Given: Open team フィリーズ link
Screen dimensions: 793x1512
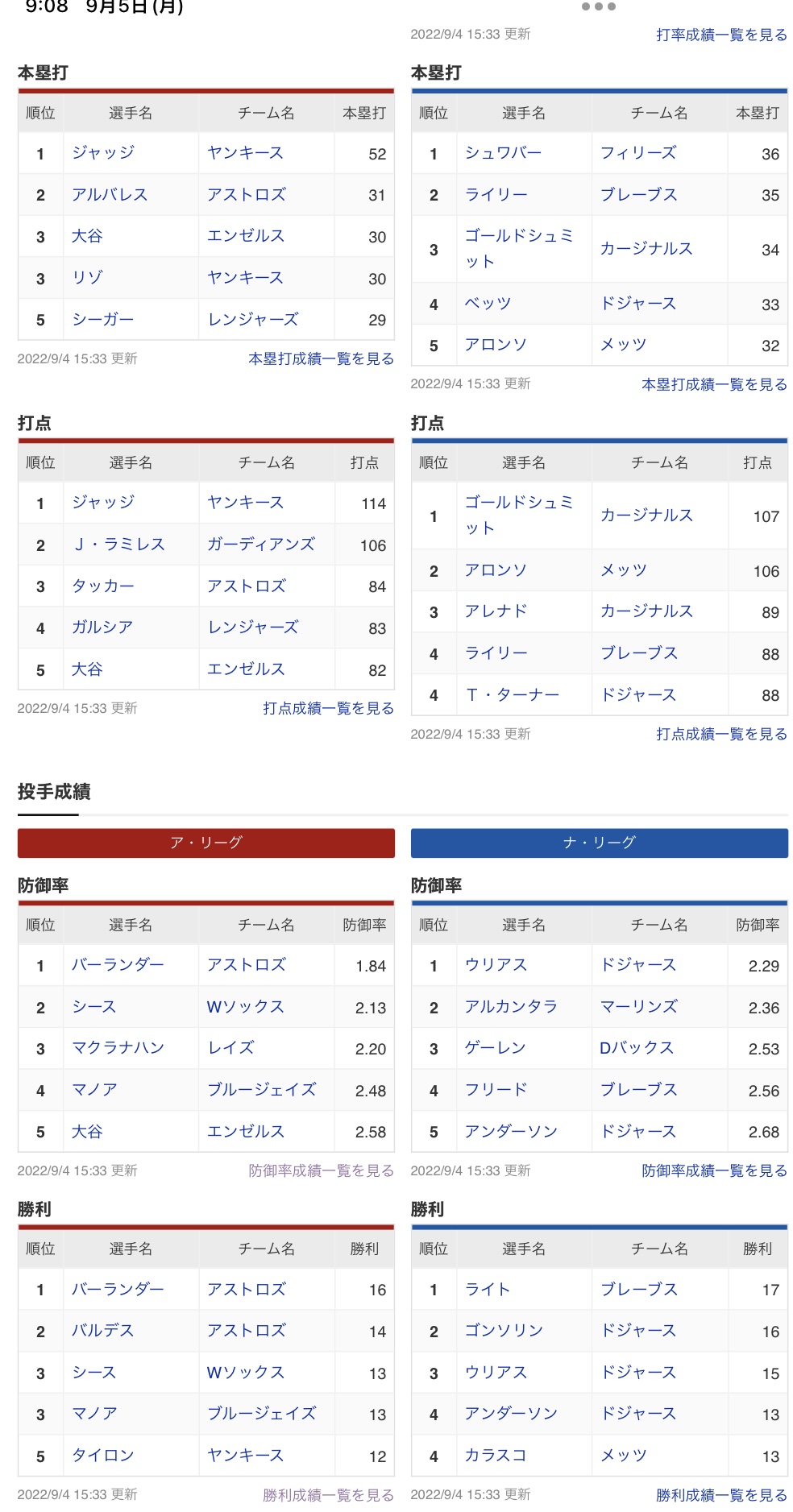Looking at the screenshot, I should [638, 153].
